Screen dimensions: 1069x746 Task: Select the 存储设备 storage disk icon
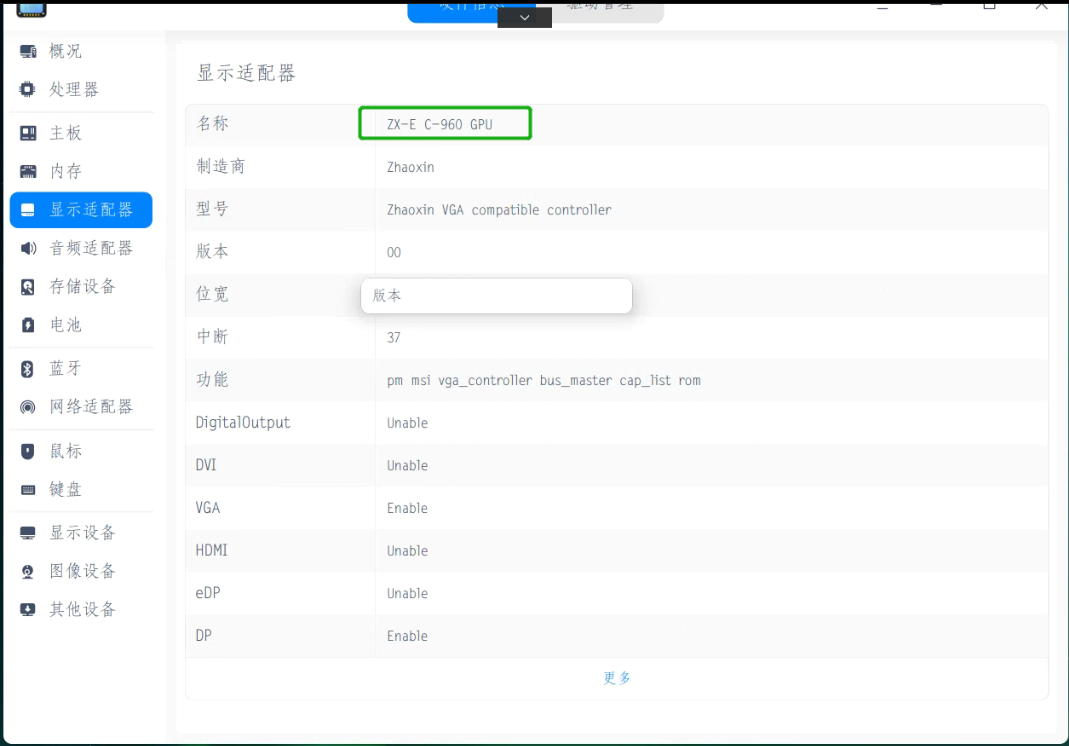click(28, 287)
